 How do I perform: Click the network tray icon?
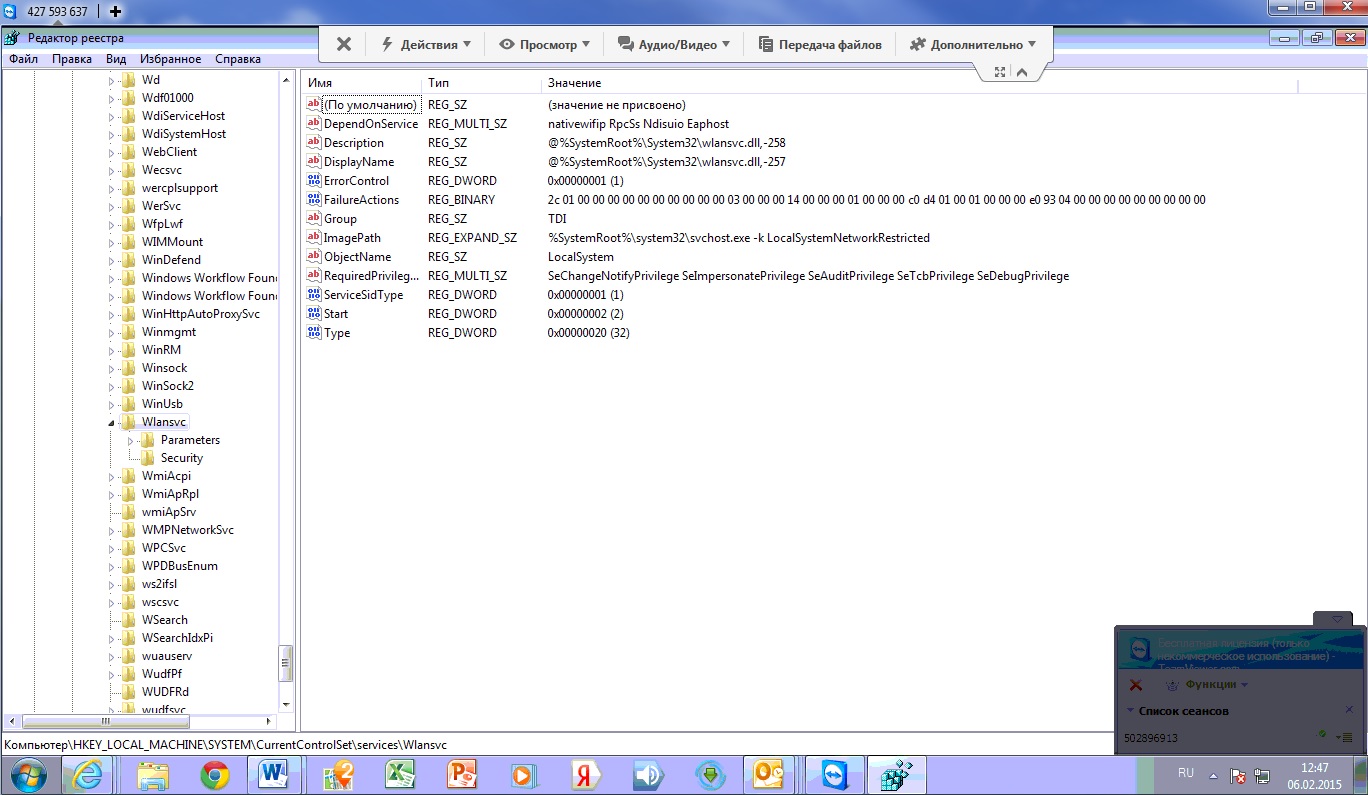(1263, 775)
